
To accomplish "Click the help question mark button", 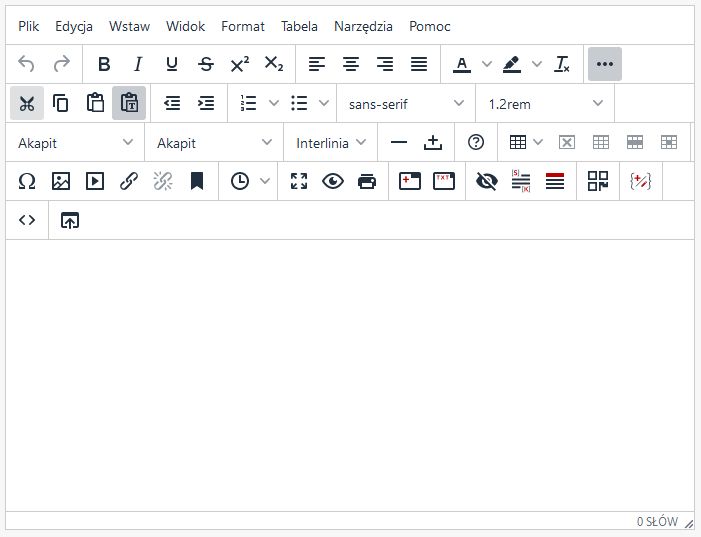I will 476,142.
